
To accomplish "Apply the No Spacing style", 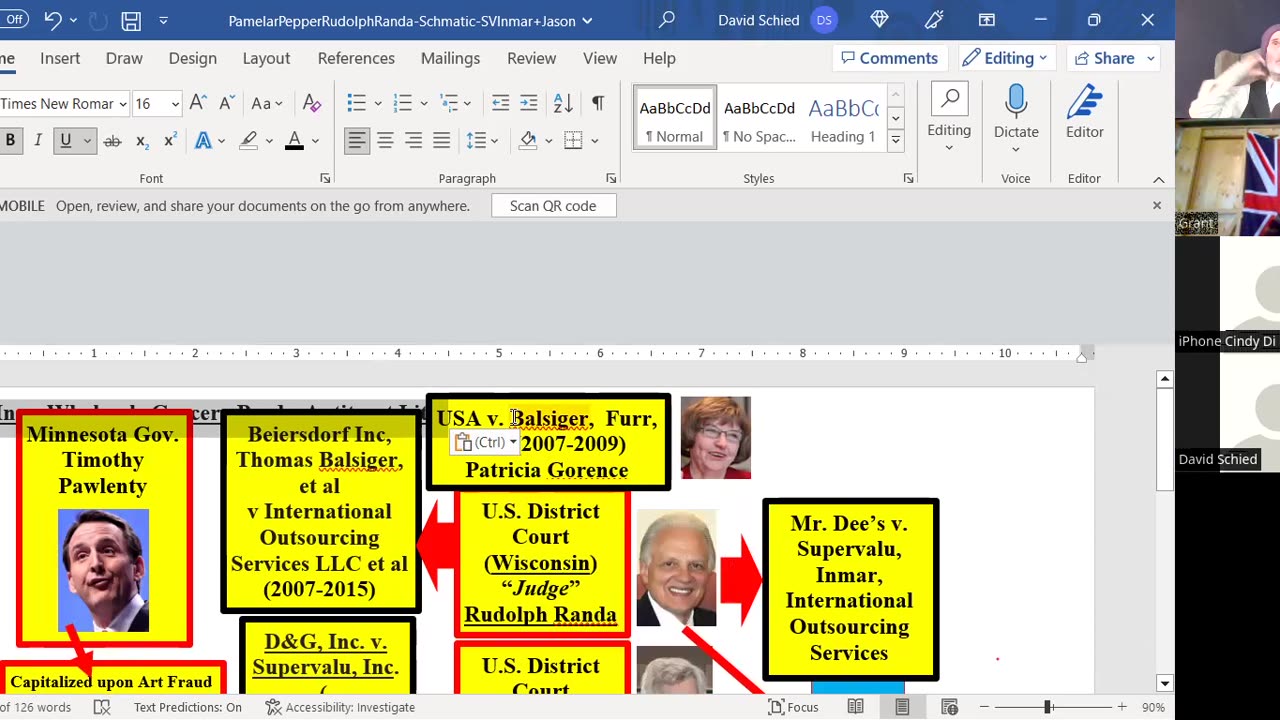I will click(x=759, y=119).
